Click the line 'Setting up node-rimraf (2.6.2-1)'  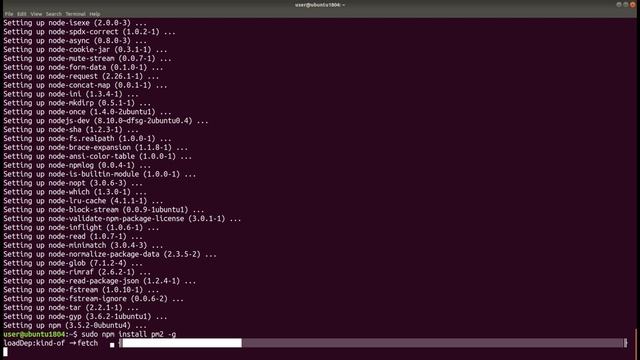click(77, 272)
